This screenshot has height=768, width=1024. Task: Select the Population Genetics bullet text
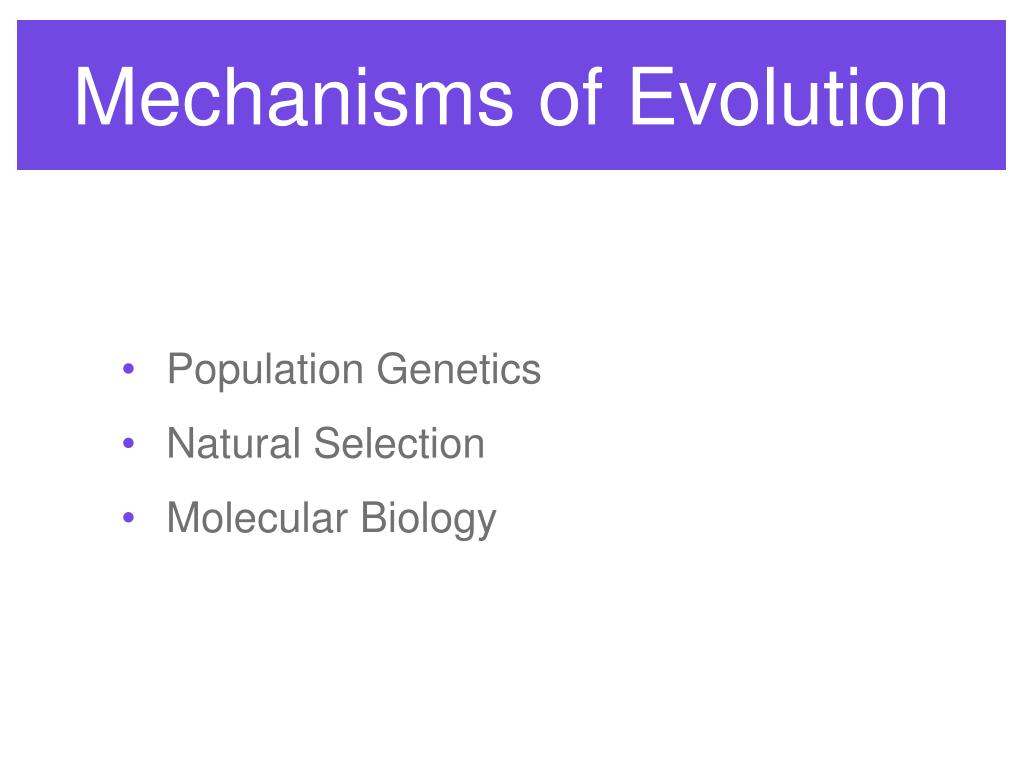point(354,370)
